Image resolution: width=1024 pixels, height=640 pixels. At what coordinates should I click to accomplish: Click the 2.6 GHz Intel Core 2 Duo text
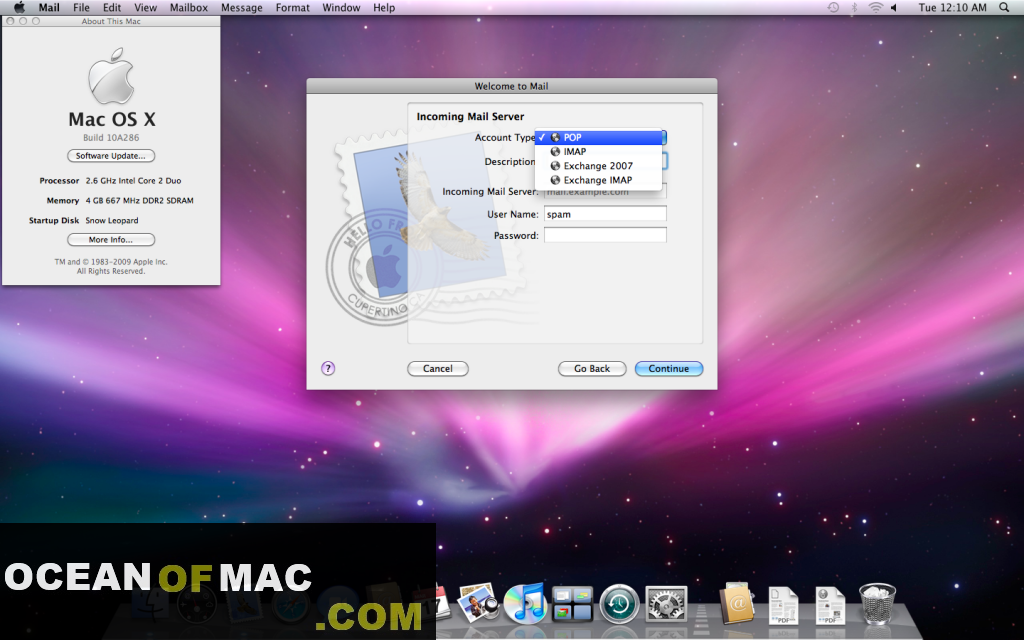click(133, 181)
